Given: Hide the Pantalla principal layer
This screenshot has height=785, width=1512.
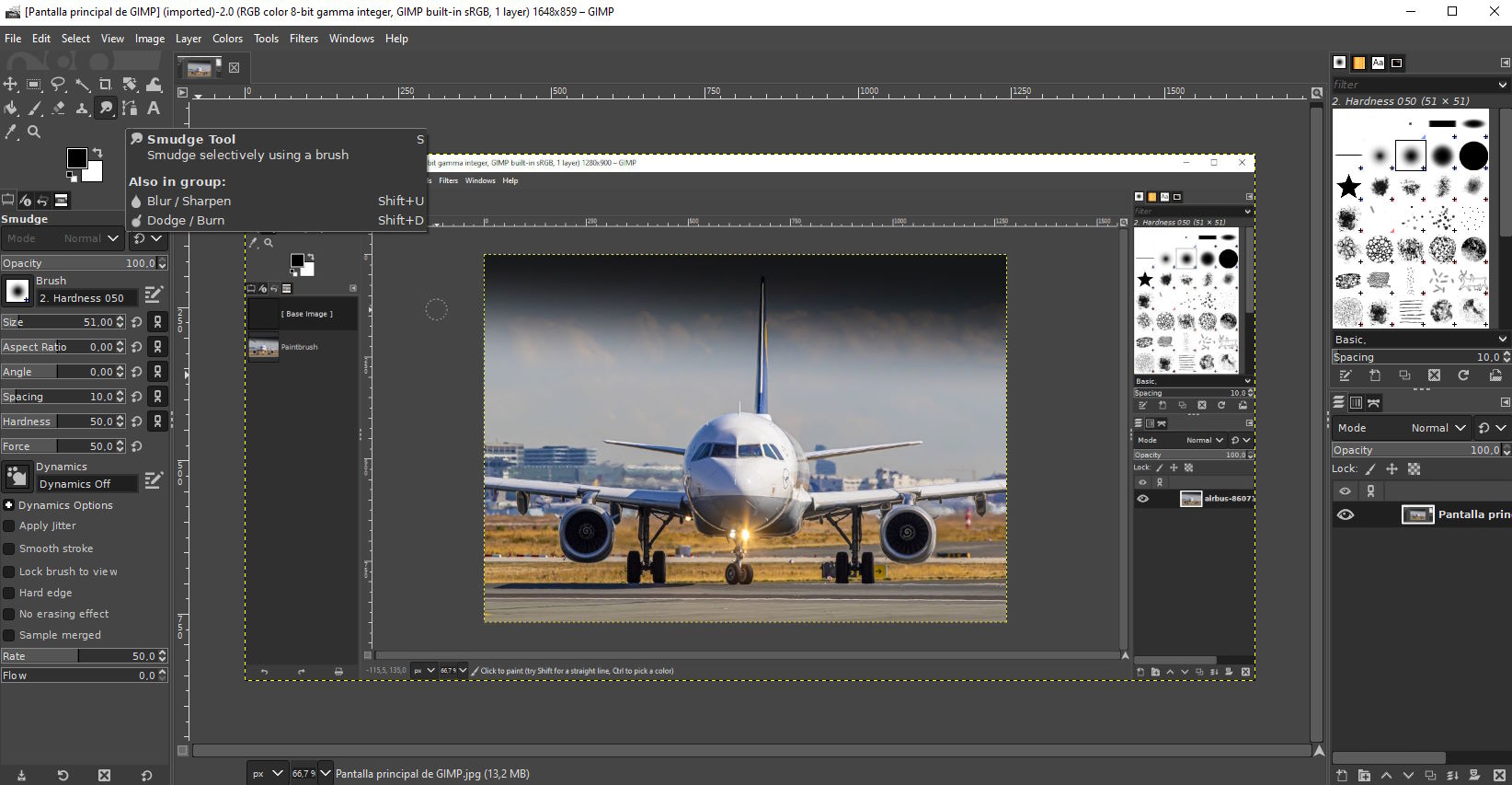Looking at the screenshot, I should [1345, 514].
